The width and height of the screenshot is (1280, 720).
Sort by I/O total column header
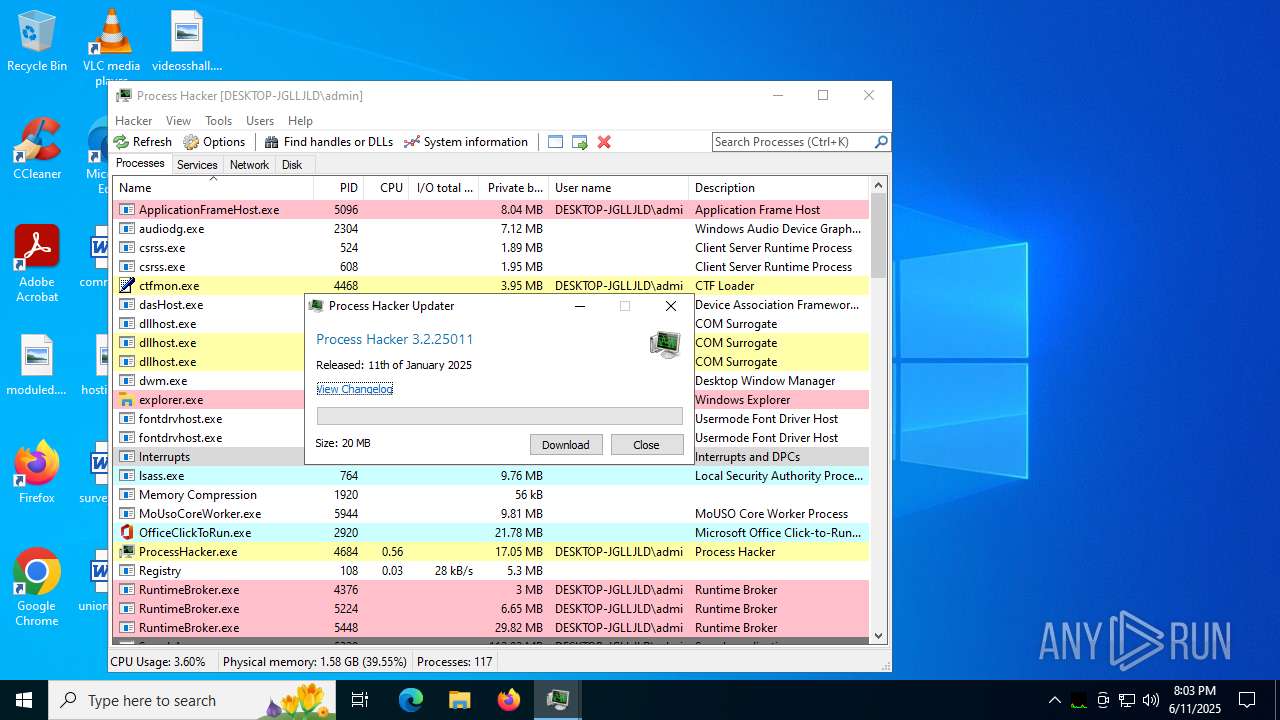point(444,188)
